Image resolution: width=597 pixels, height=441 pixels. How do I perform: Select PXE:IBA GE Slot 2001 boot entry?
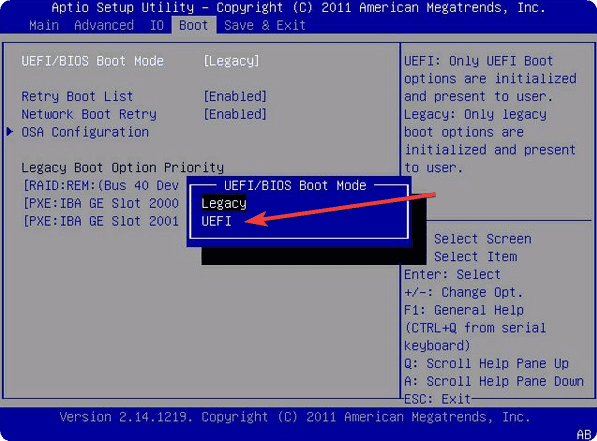coord(101,221)
